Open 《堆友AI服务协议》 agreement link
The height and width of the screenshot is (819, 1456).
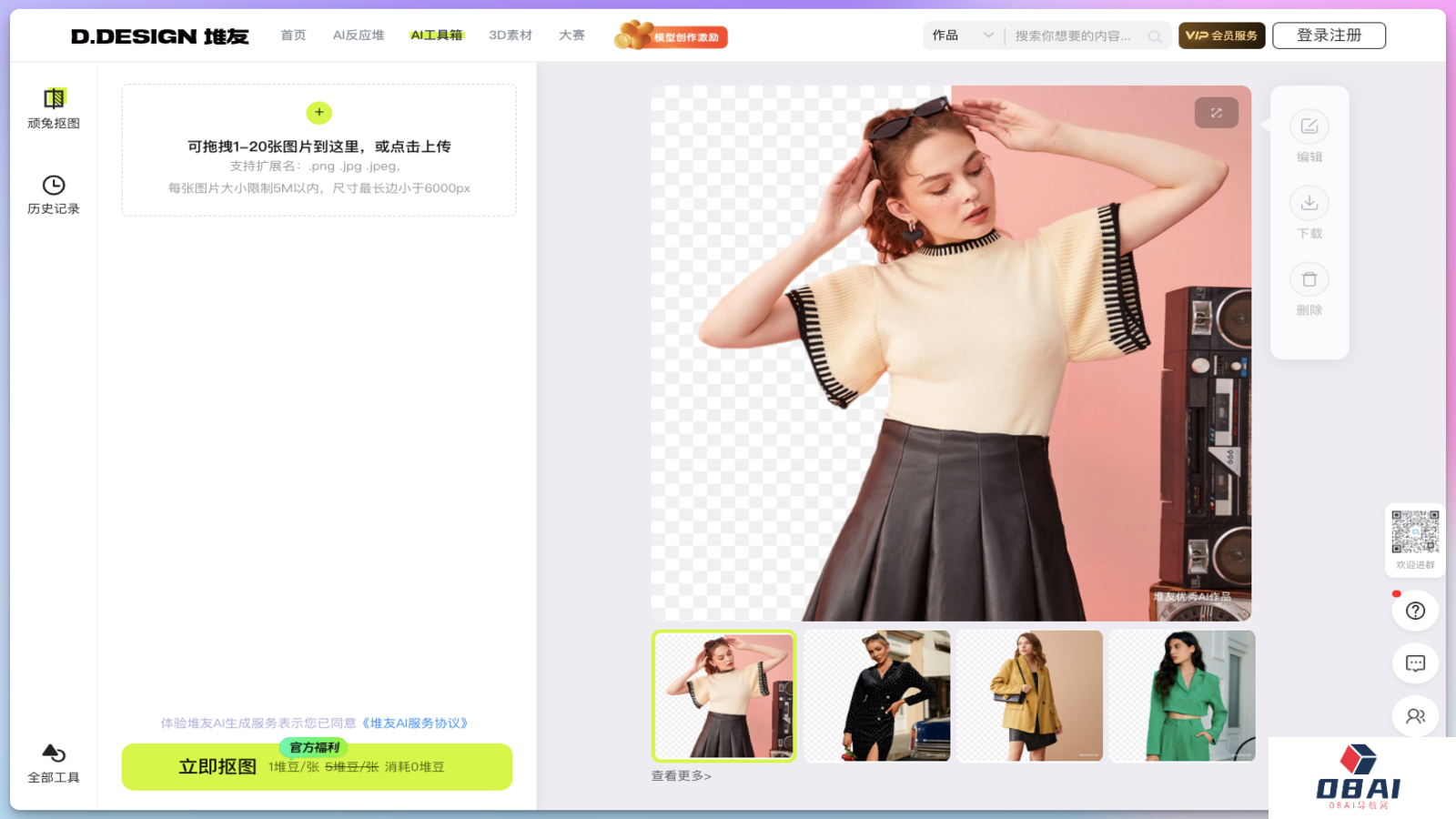415,723
